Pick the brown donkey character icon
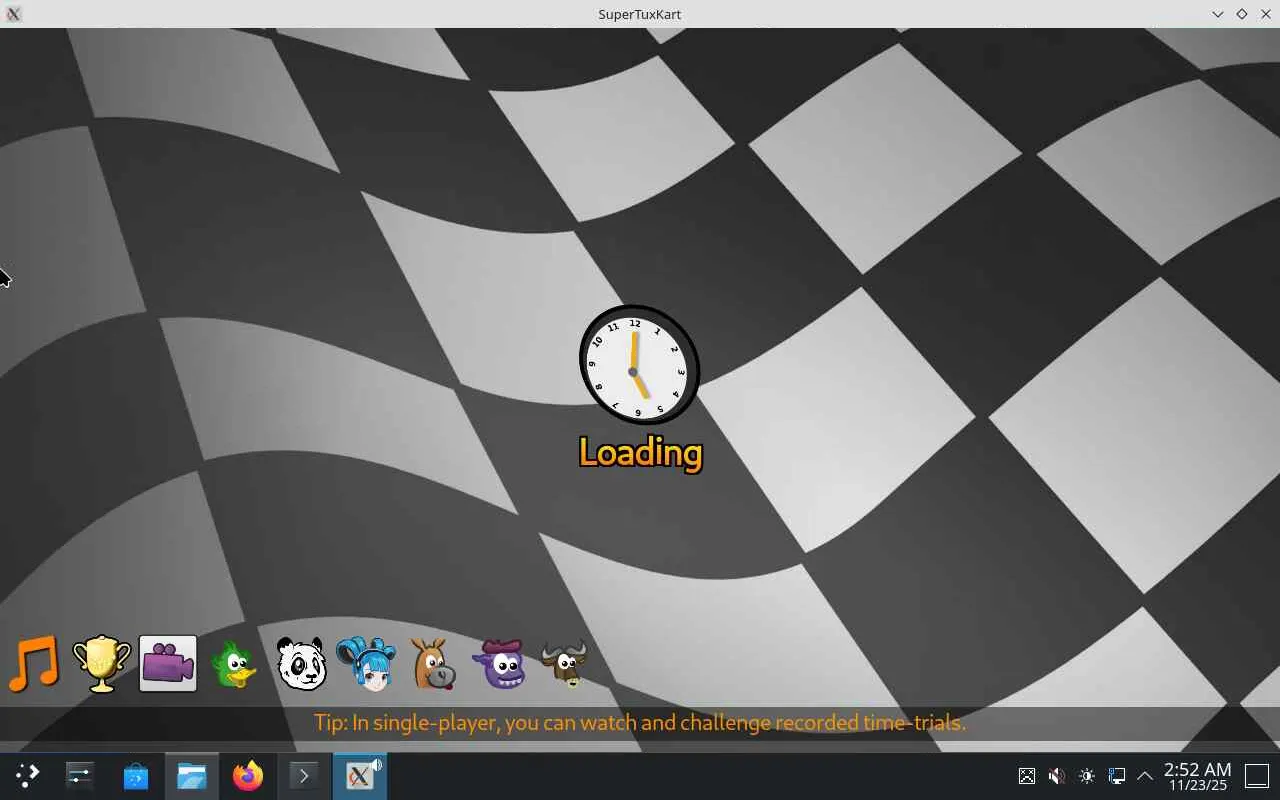Image resolution: width=1280 pixels, height=800 pixels. (433, 664)
